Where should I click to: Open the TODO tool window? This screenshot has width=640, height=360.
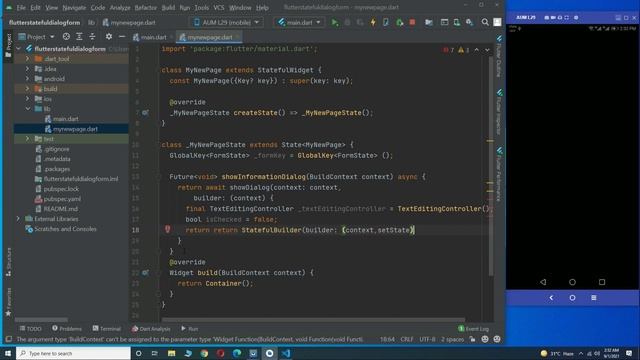coord(30,329)
